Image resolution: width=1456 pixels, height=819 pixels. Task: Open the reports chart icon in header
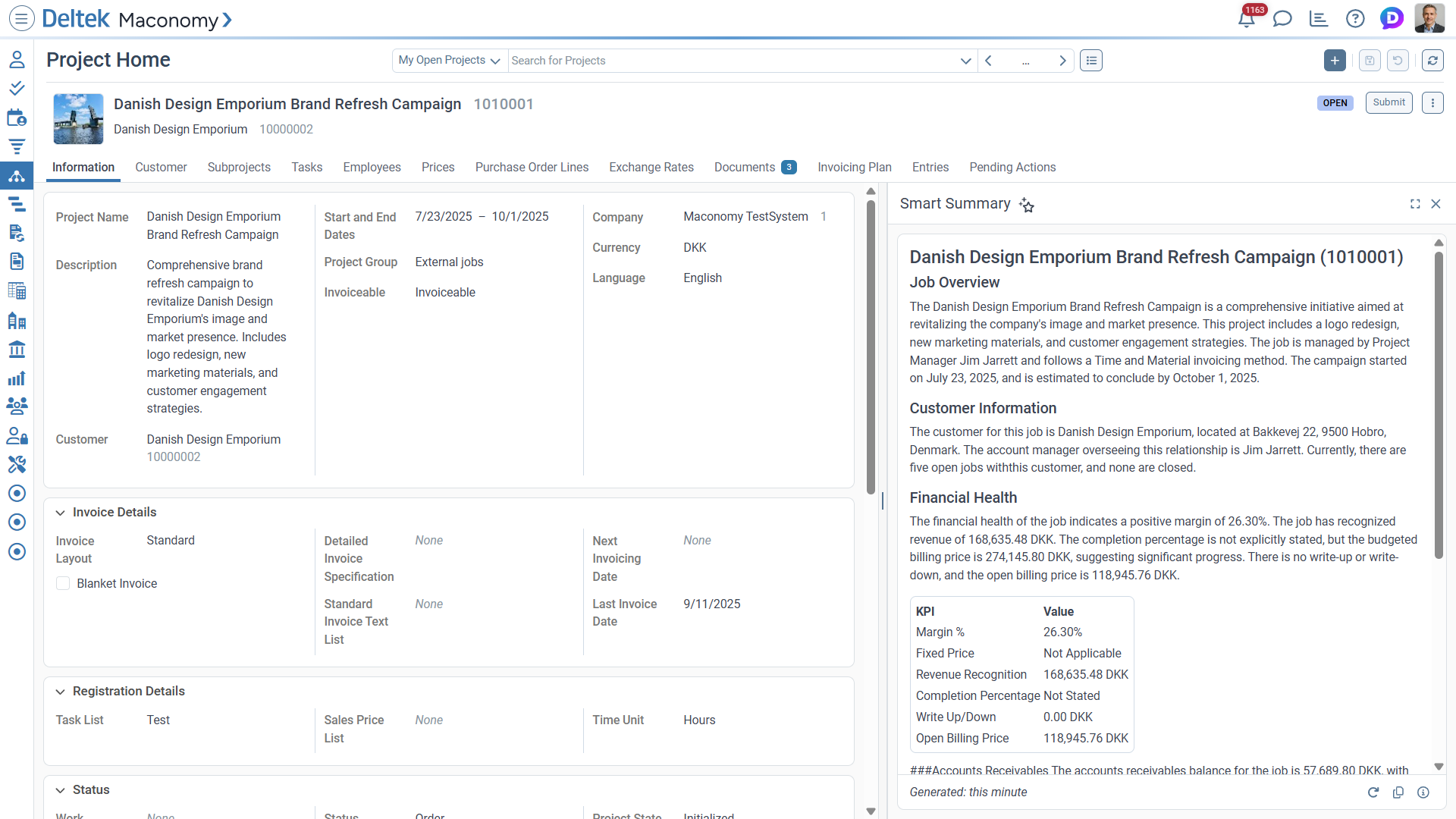click(x=1319, y=18)
